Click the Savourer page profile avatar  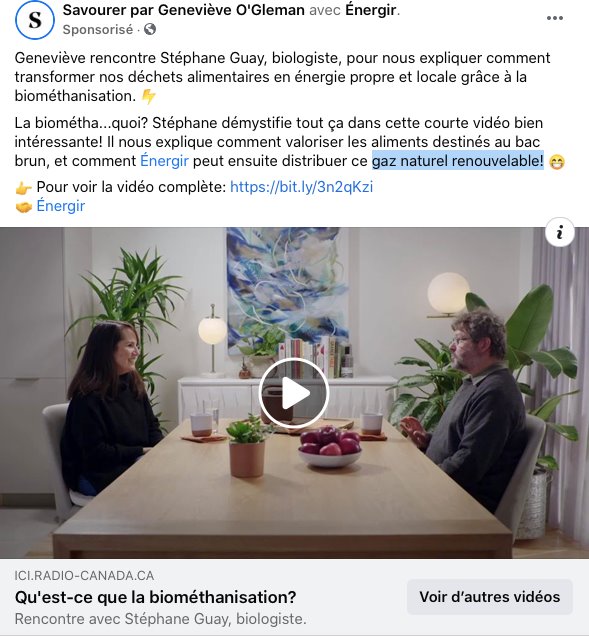point(35,20)
